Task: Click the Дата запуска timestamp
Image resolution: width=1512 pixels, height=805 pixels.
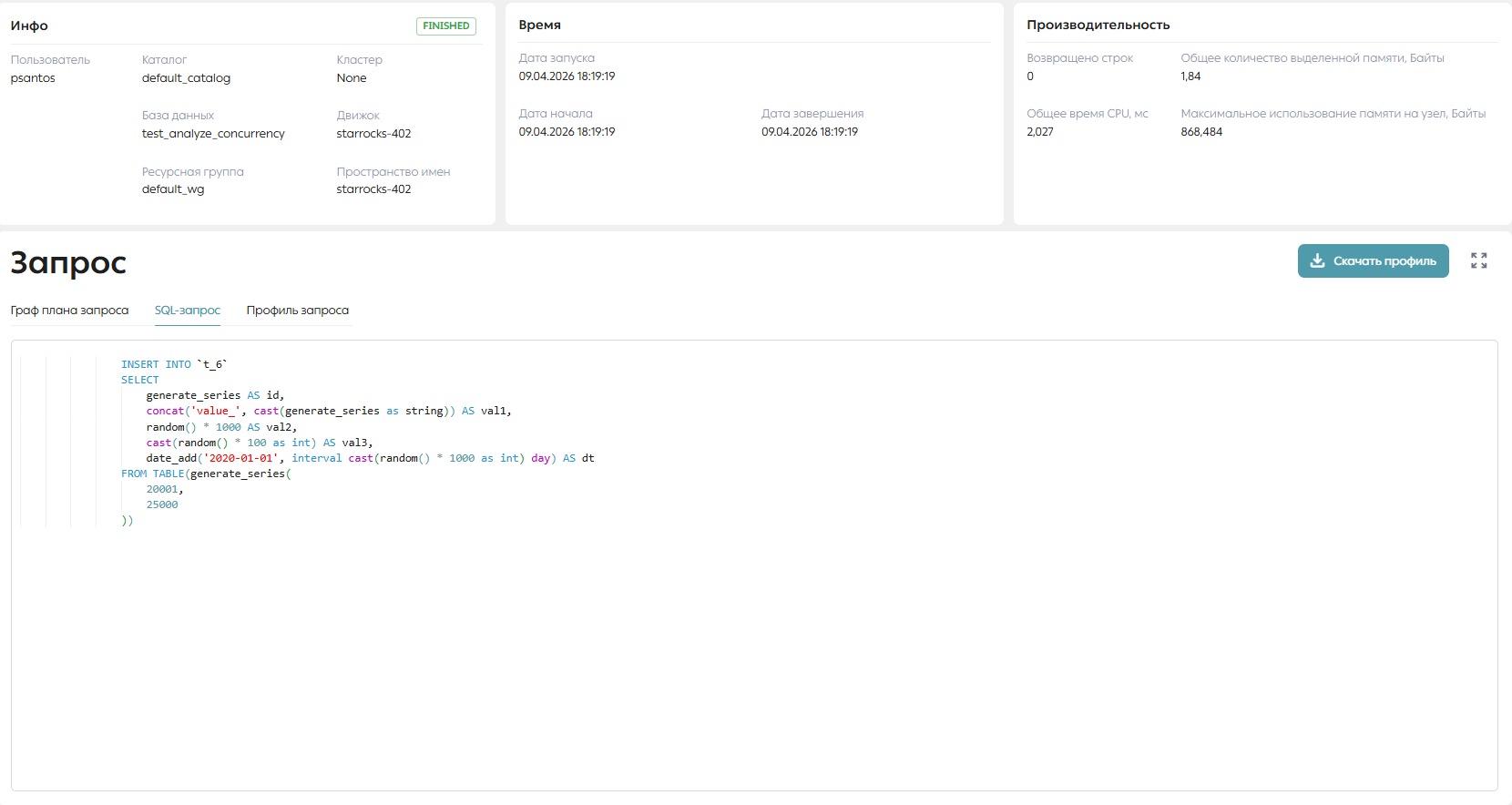Action: tap(567, 76)
